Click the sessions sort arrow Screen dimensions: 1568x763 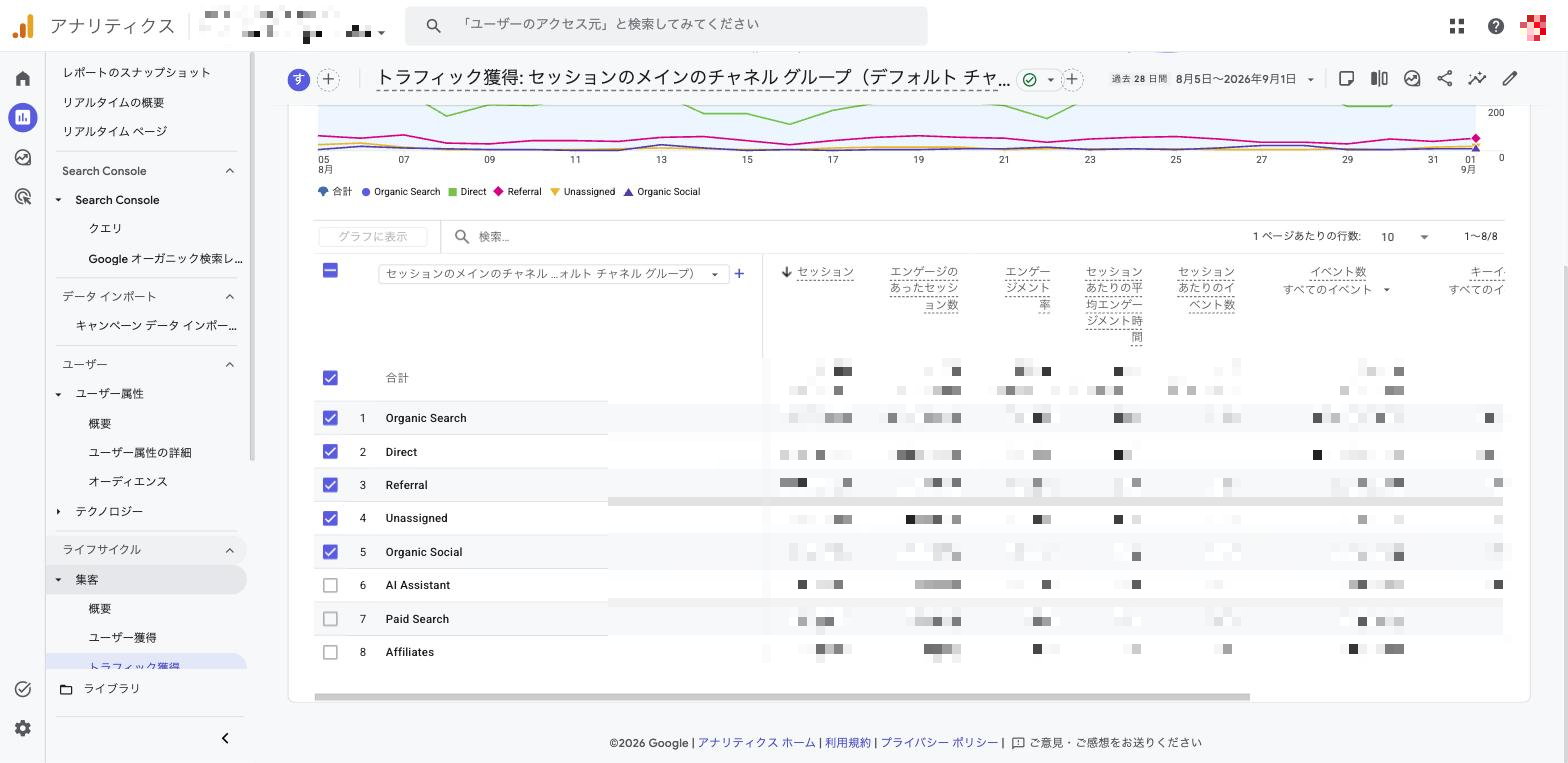pyautogui.click(x=787, y=272)
